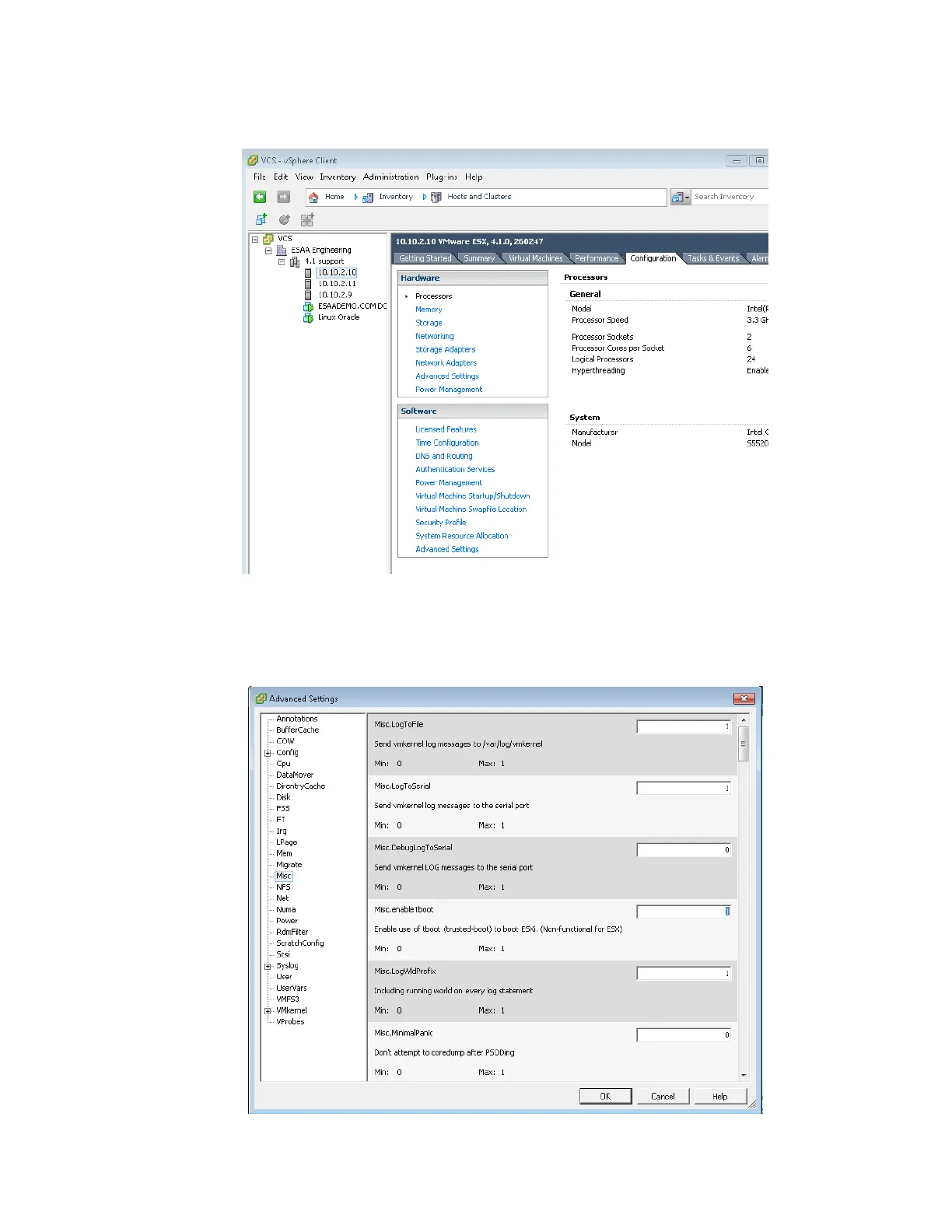The height and width of the screenshot is (1232, 952).
Task: Click the Misc.LogToFile value field
Action: 684,726
